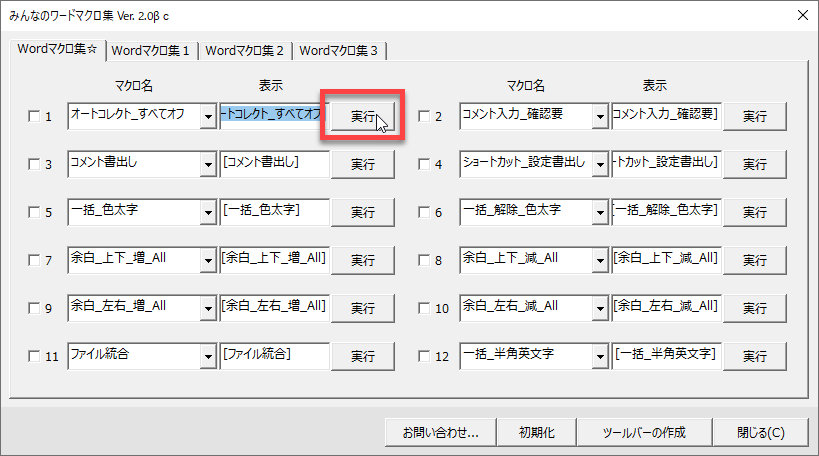This screenshot has height=456, width=819.
Task: Toggle checkbox number 12
Action: pos(424,356)
